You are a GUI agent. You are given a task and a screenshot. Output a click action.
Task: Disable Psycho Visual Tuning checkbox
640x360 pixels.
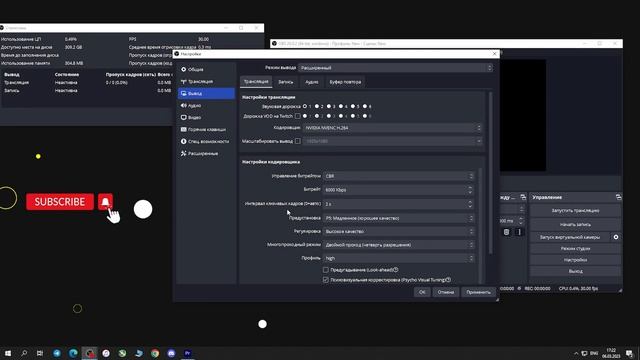click(325, 280)
